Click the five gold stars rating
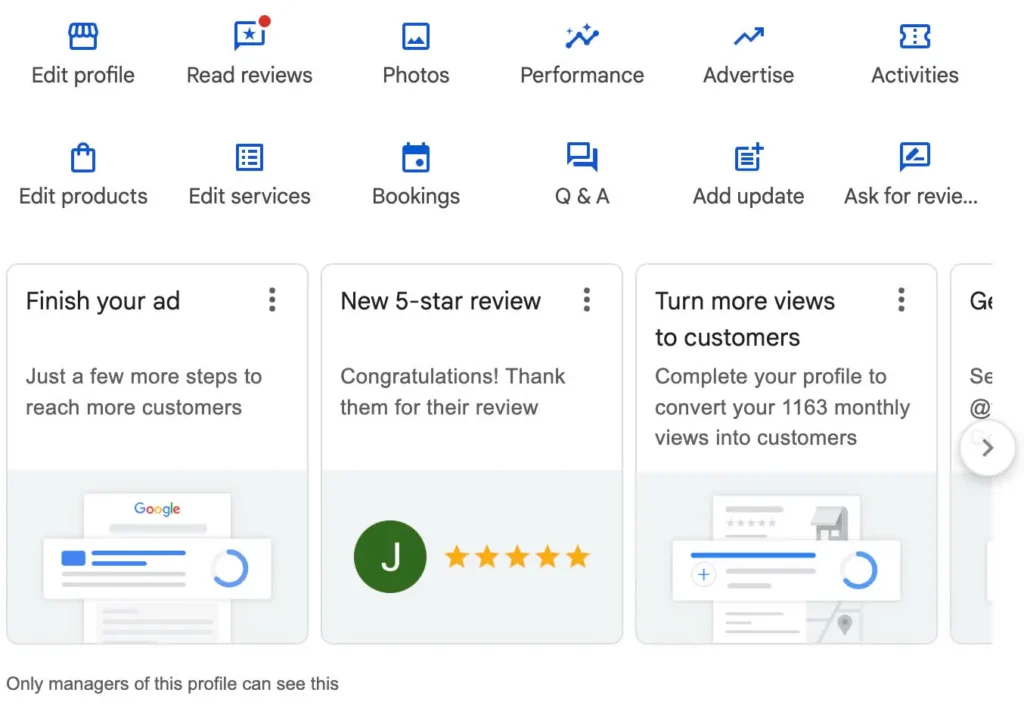 click(x=517, y=557)
